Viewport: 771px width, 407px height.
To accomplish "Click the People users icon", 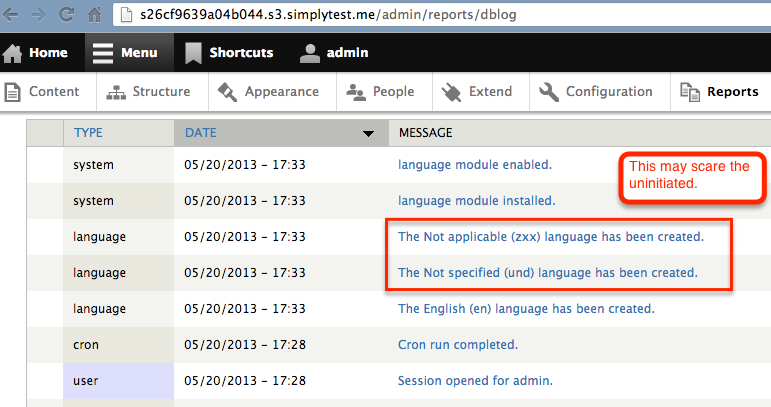I will pos(356,92).
